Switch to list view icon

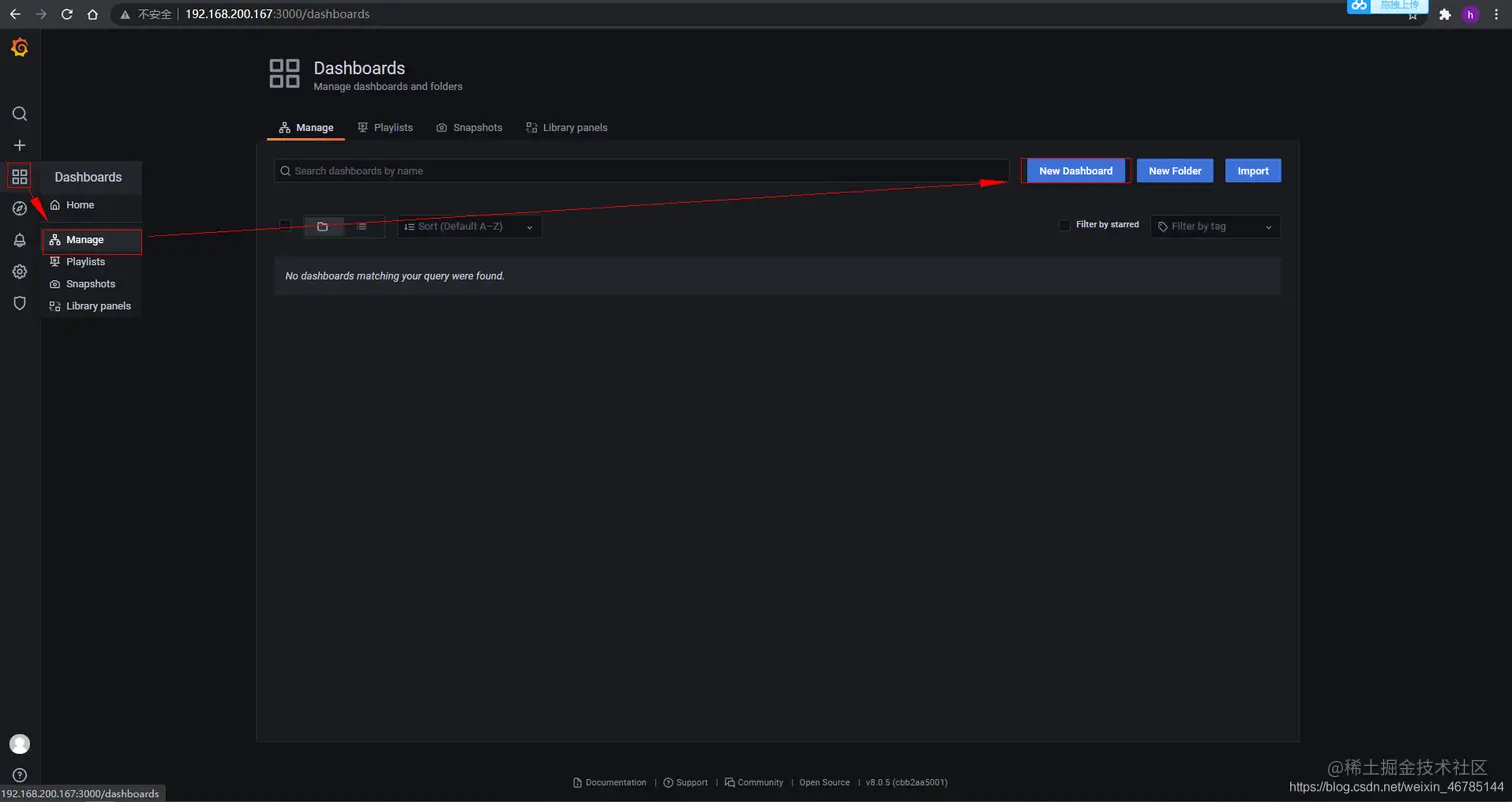(362, 227)
